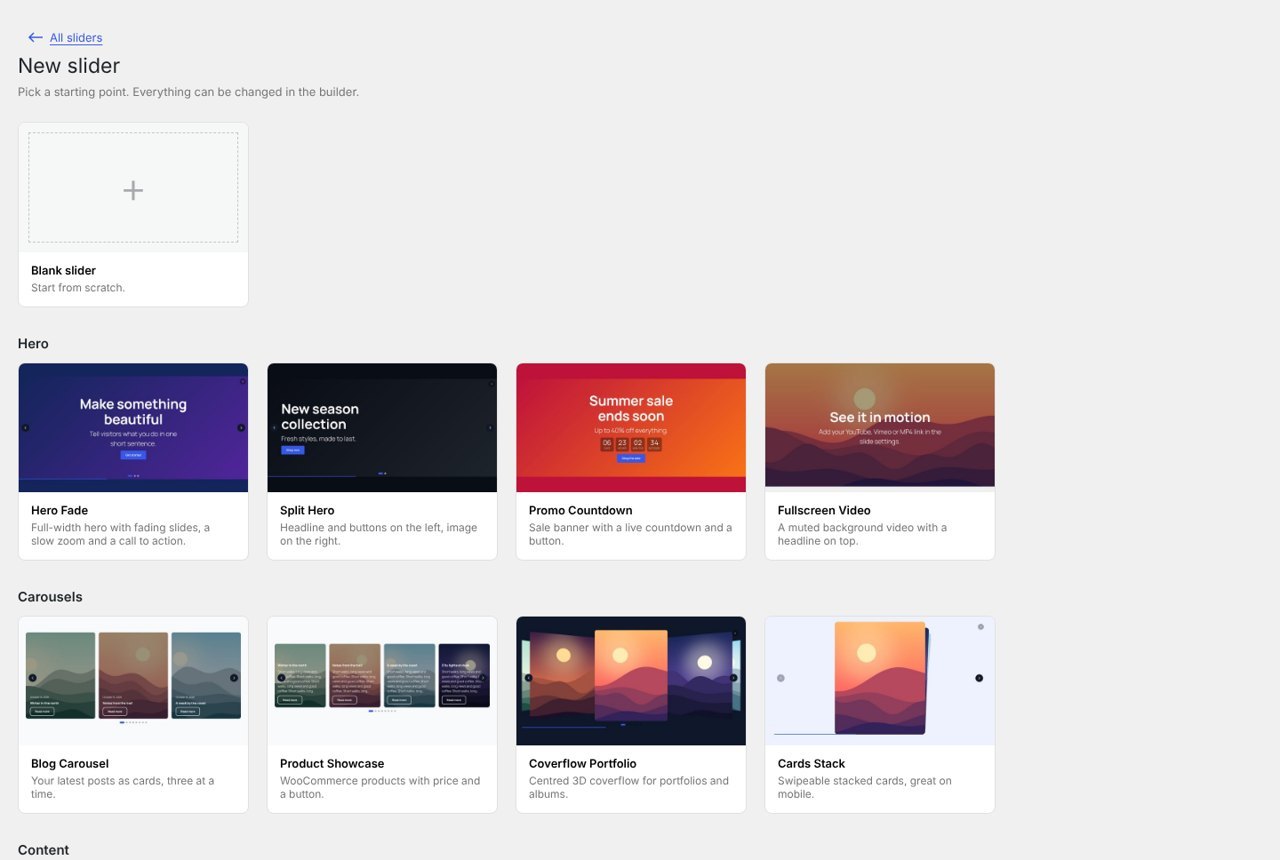Click the Cards Stack title

(811, 764)
